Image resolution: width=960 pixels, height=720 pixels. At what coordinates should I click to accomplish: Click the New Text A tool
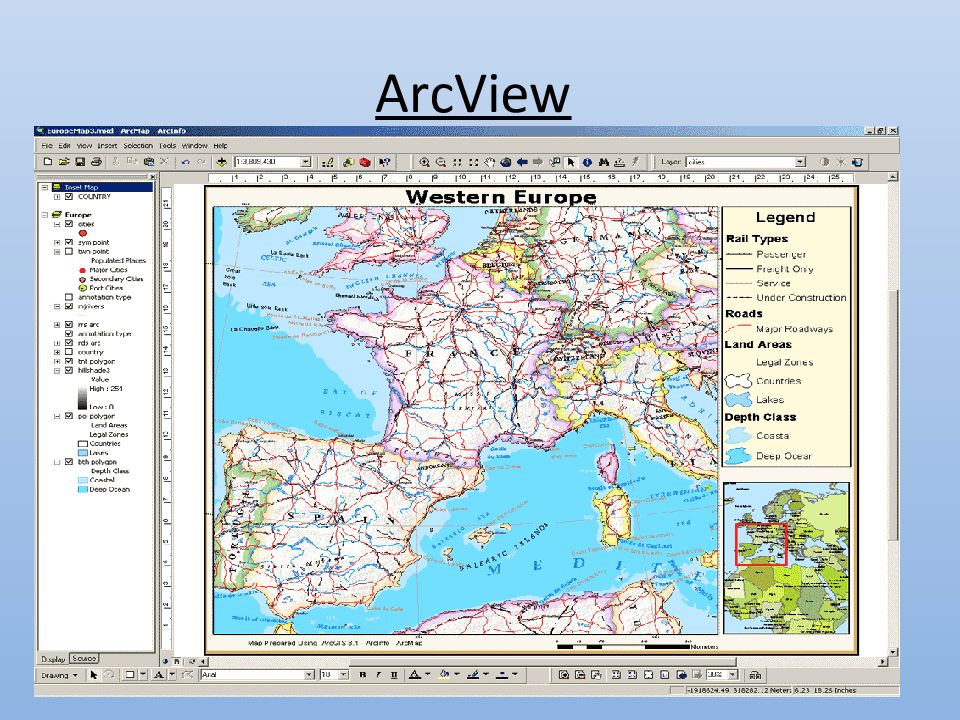pos(158,675)
